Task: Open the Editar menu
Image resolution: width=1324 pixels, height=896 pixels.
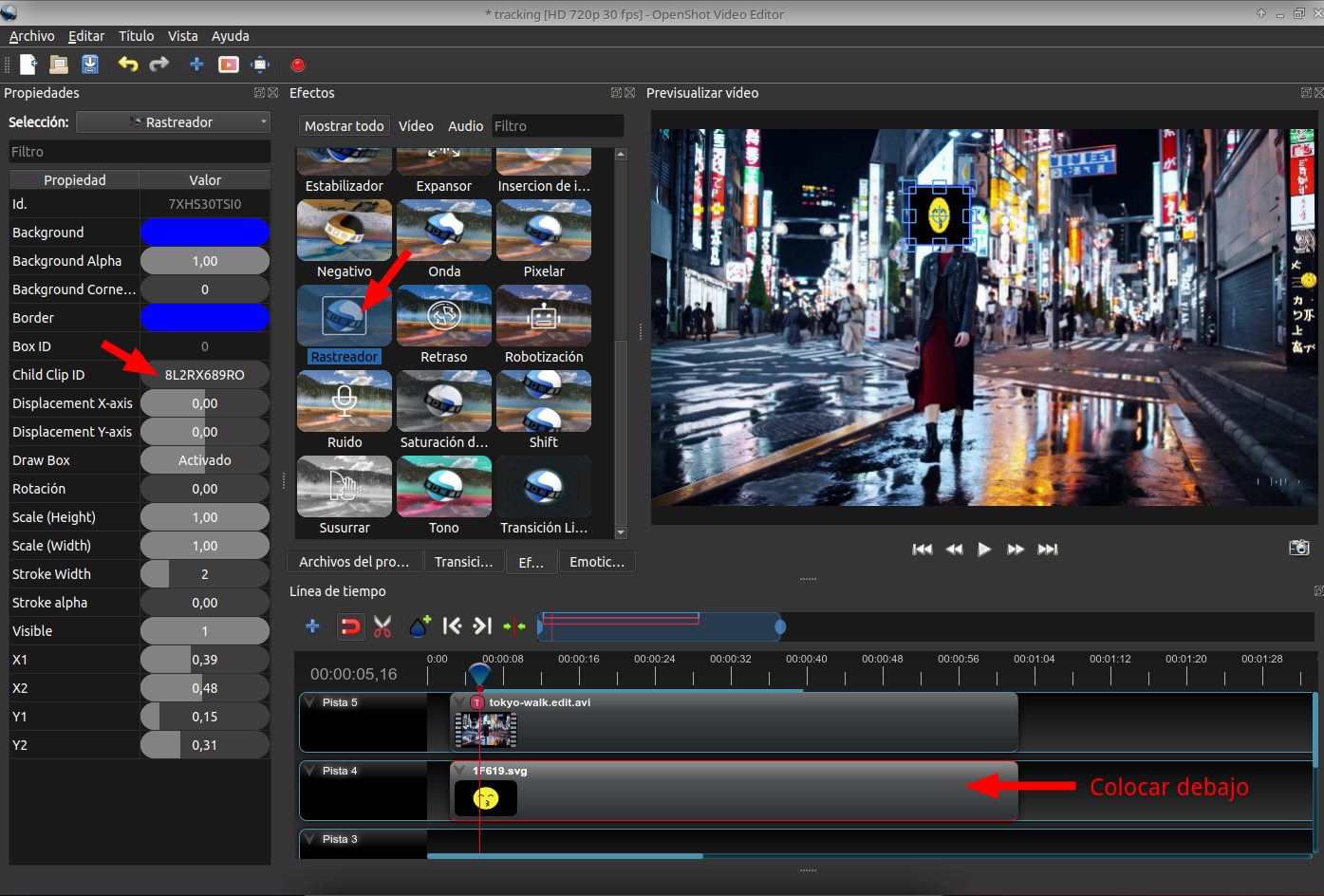Action: click(x=85, y=35)
